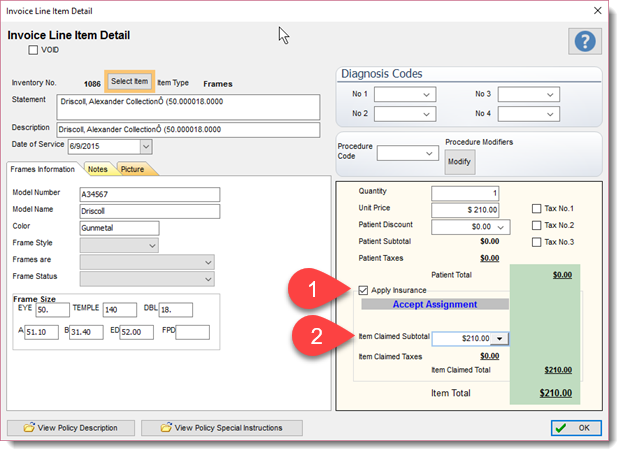
Task: Click the A measurement field 51.10
Action: click(x=41, y=332)
